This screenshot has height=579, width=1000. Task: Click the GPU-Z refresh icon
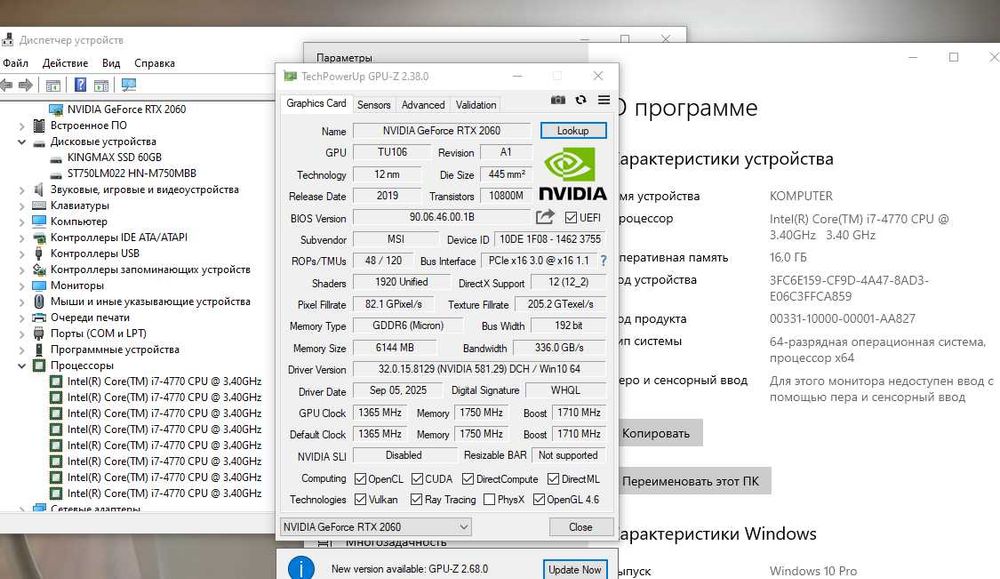pyautogui.click(x=580, y=100)
